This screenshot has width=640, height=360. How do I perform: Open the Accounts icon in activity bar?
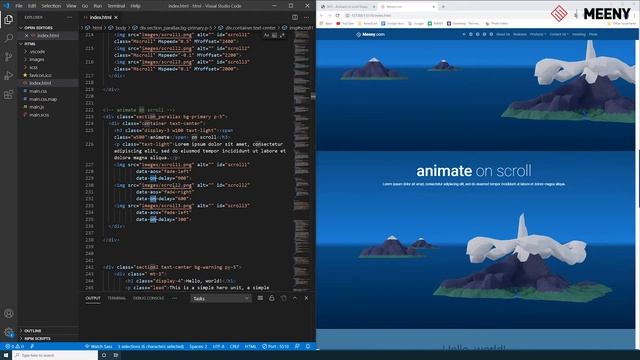coord(9,313)
